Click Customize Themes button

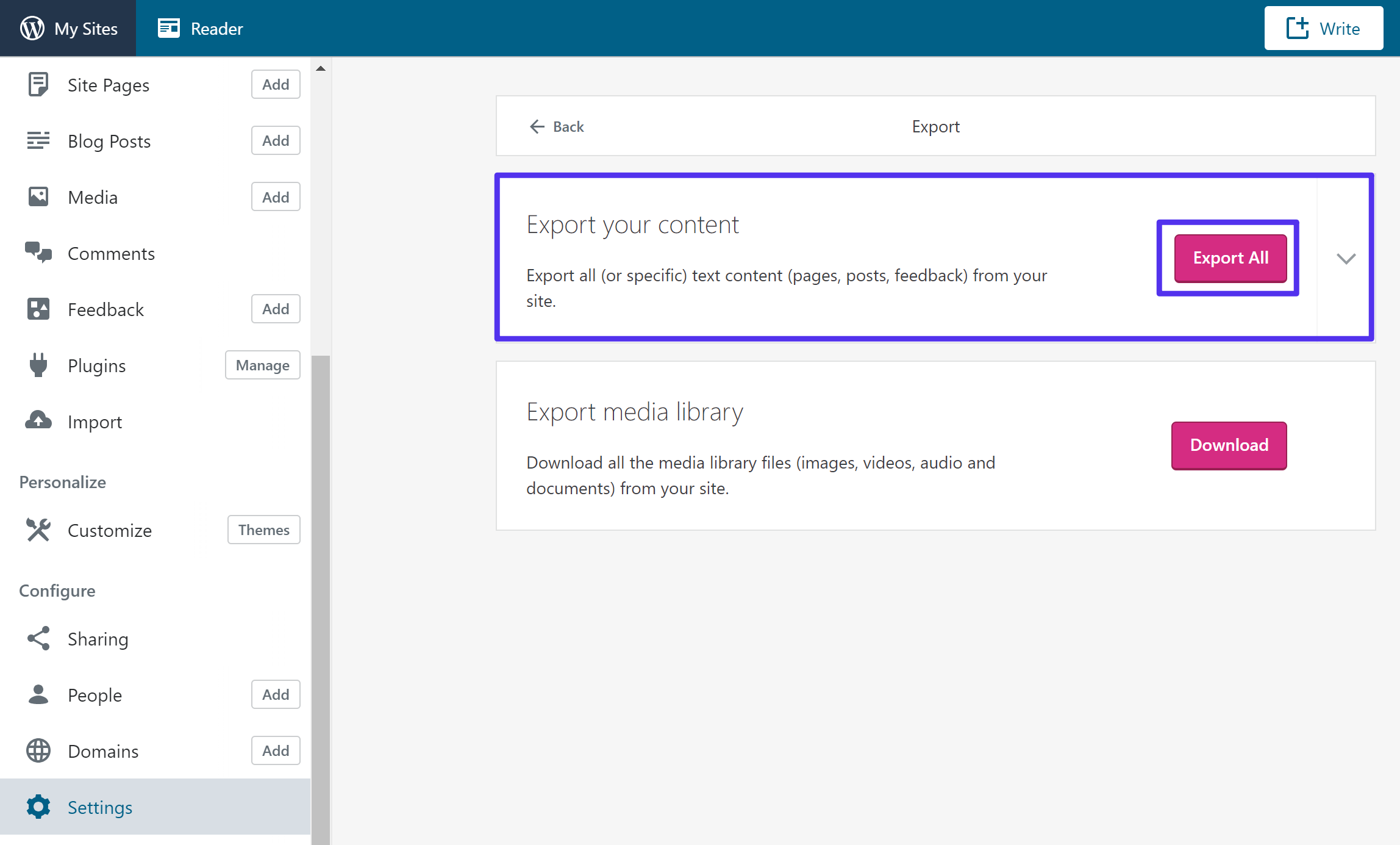tap(264, 529)
